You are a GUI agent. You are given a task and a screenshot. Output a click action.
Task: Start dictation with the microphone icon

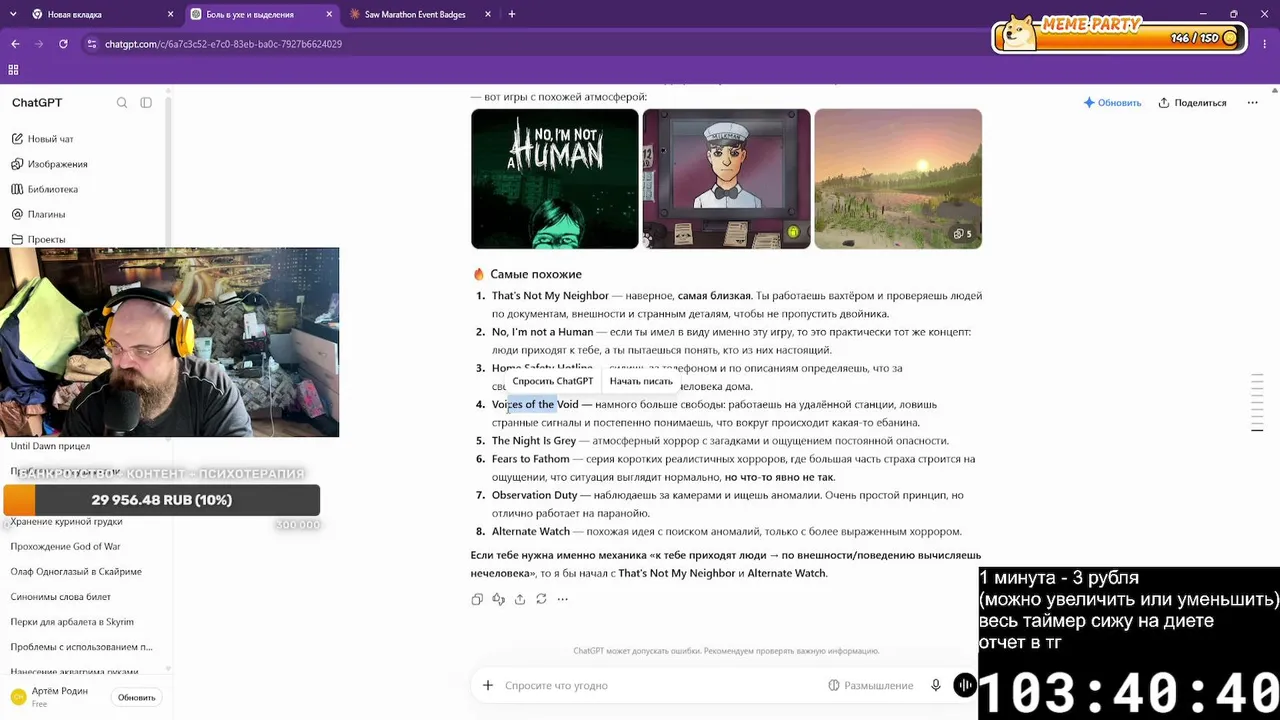pyautogui.click(x=936, y=685)
